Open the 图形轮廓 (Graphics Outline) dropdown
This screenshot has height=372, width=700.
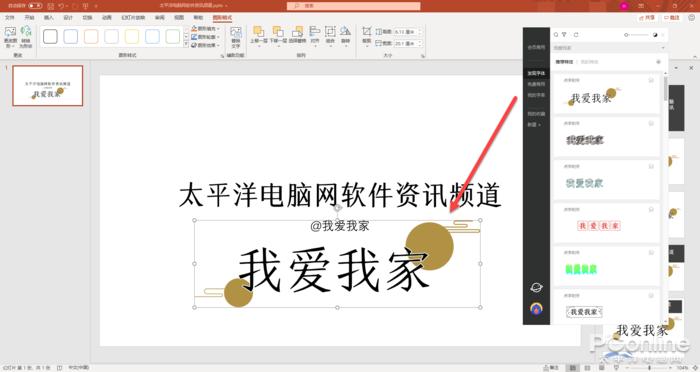click(205, 37)
